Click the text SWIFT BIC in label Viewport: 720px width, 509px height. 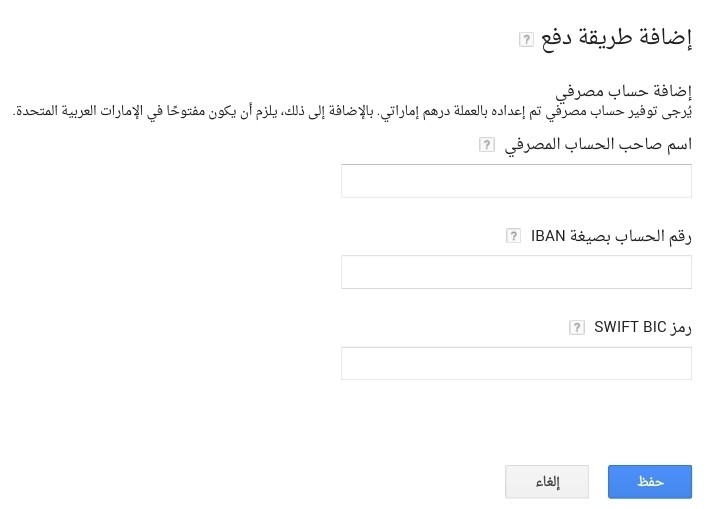click(x=630, y=327)
